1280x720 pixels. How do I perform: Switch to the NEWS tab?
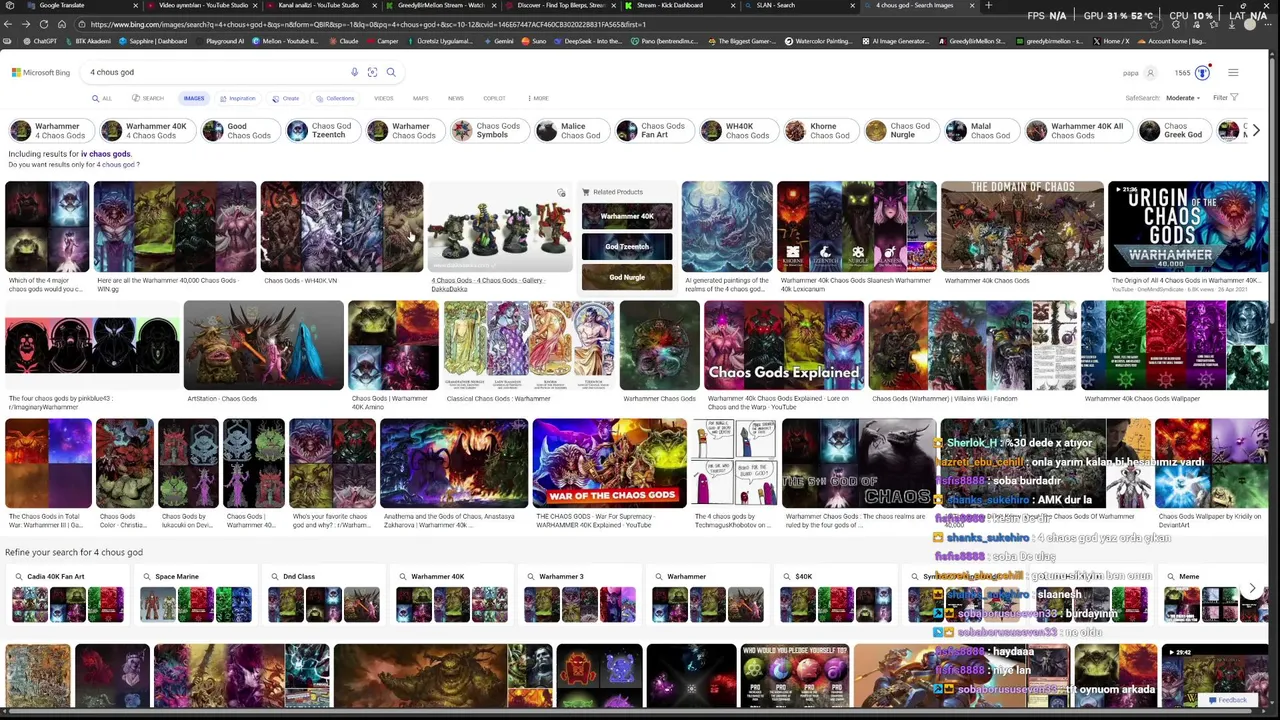point(455,98)
